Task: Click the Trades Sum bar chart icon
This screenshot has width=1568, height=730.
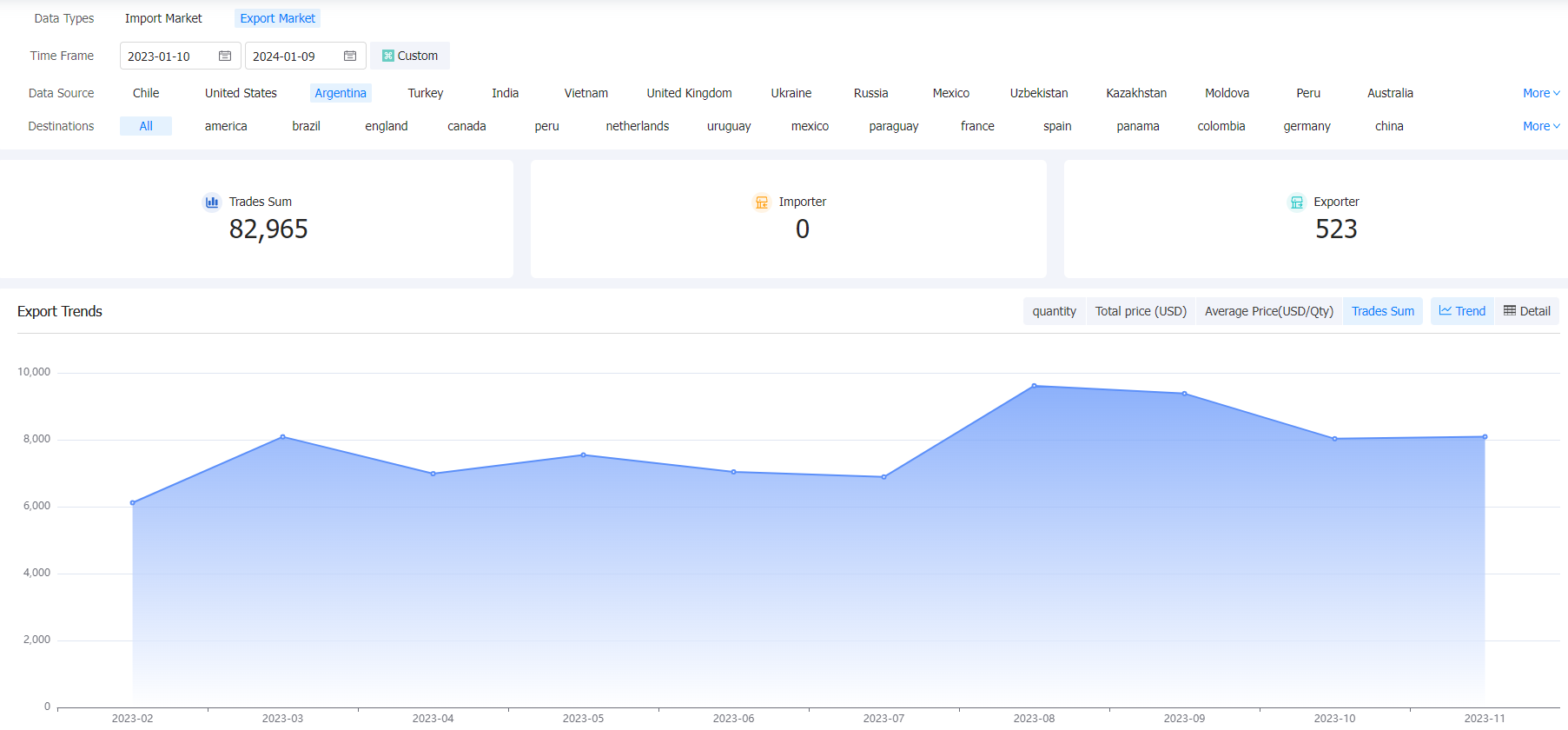Action: pyautogui.click(x=212, y=202)
